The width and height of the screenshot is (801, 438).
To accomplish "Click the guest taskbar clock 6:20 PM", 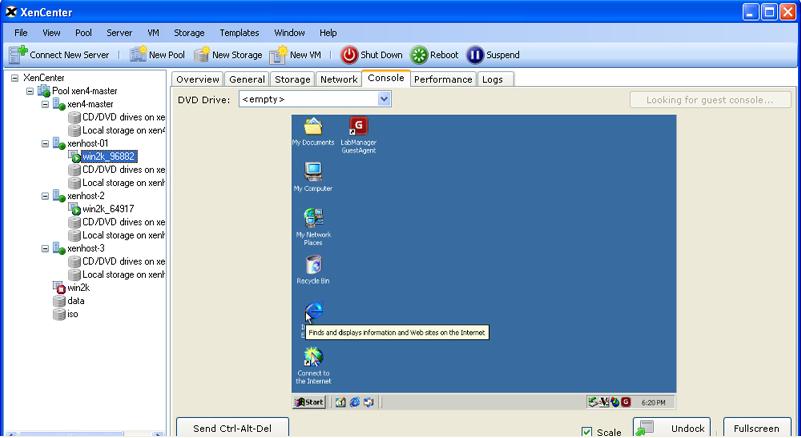I will tap(653, 403).
